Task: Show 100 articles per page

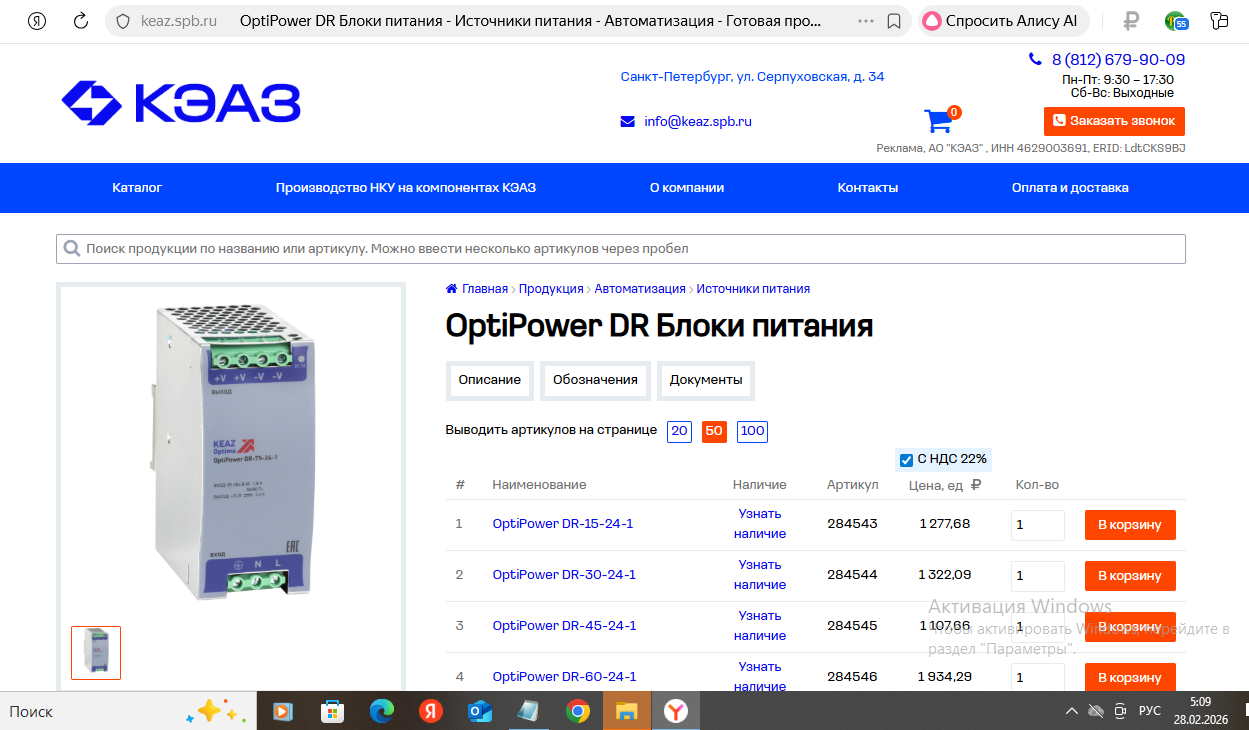Action: (x=752, y=432)
